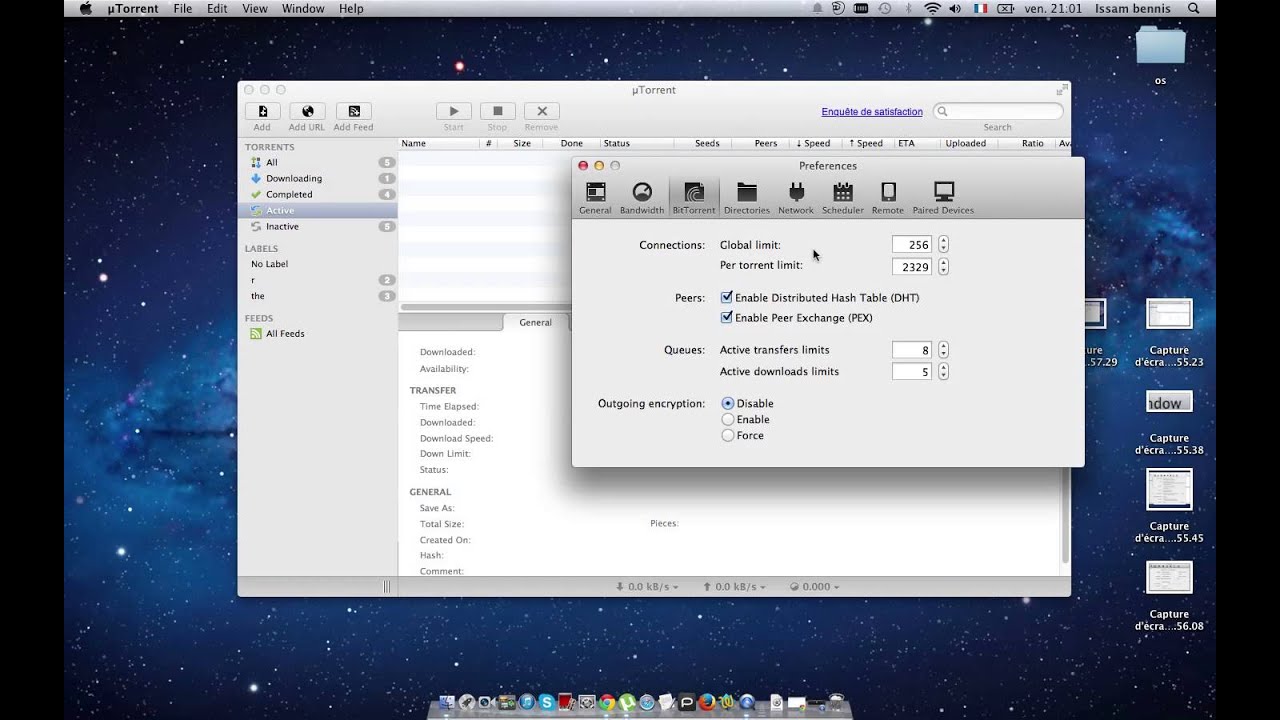1280x720 pixels.
Task: Click the Start torrent toolbar button
Action: [454, 111]
